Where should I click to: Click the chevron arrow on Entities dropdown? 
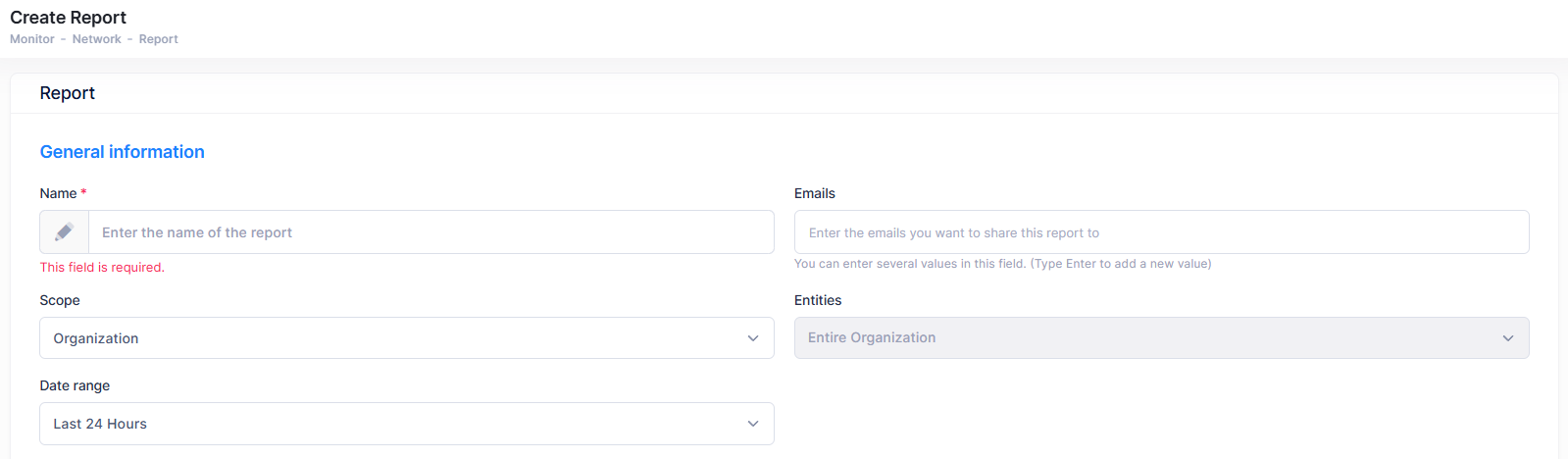click(x=1508, y=338)
